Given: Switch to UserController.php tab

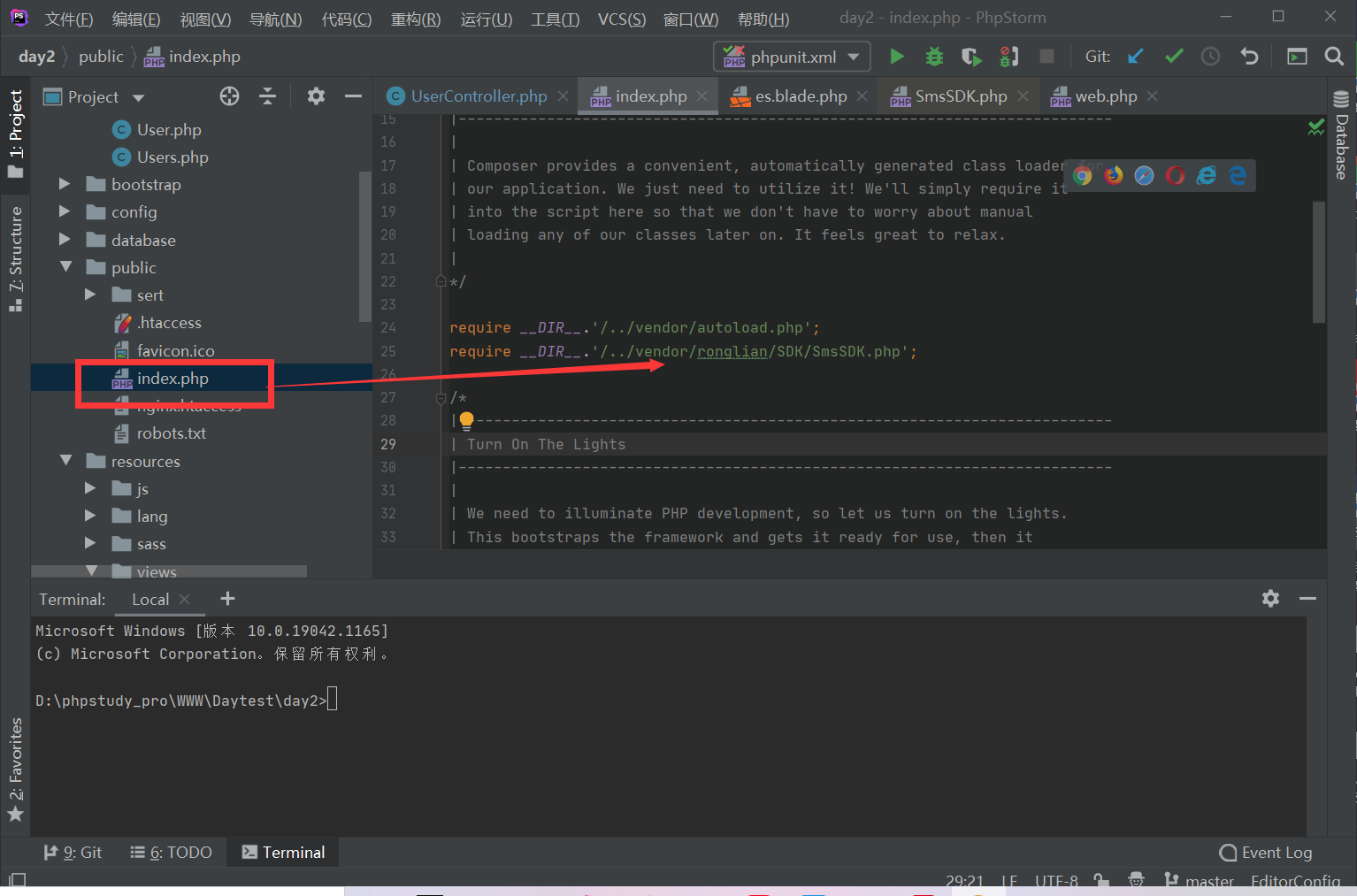Looking at the screenshot, I should 479,96.
